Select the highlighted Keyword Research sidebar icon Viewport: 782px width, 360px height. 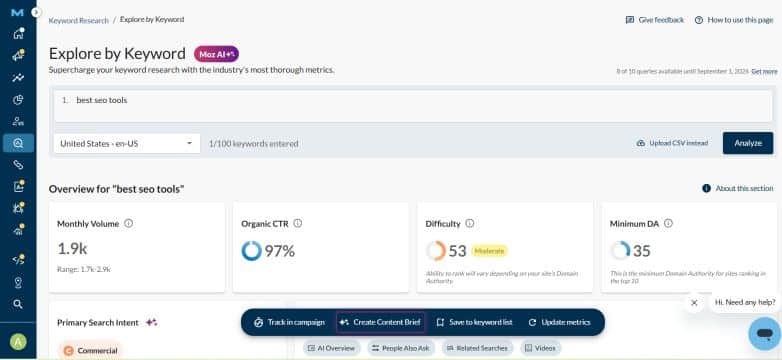pos(18,143)
